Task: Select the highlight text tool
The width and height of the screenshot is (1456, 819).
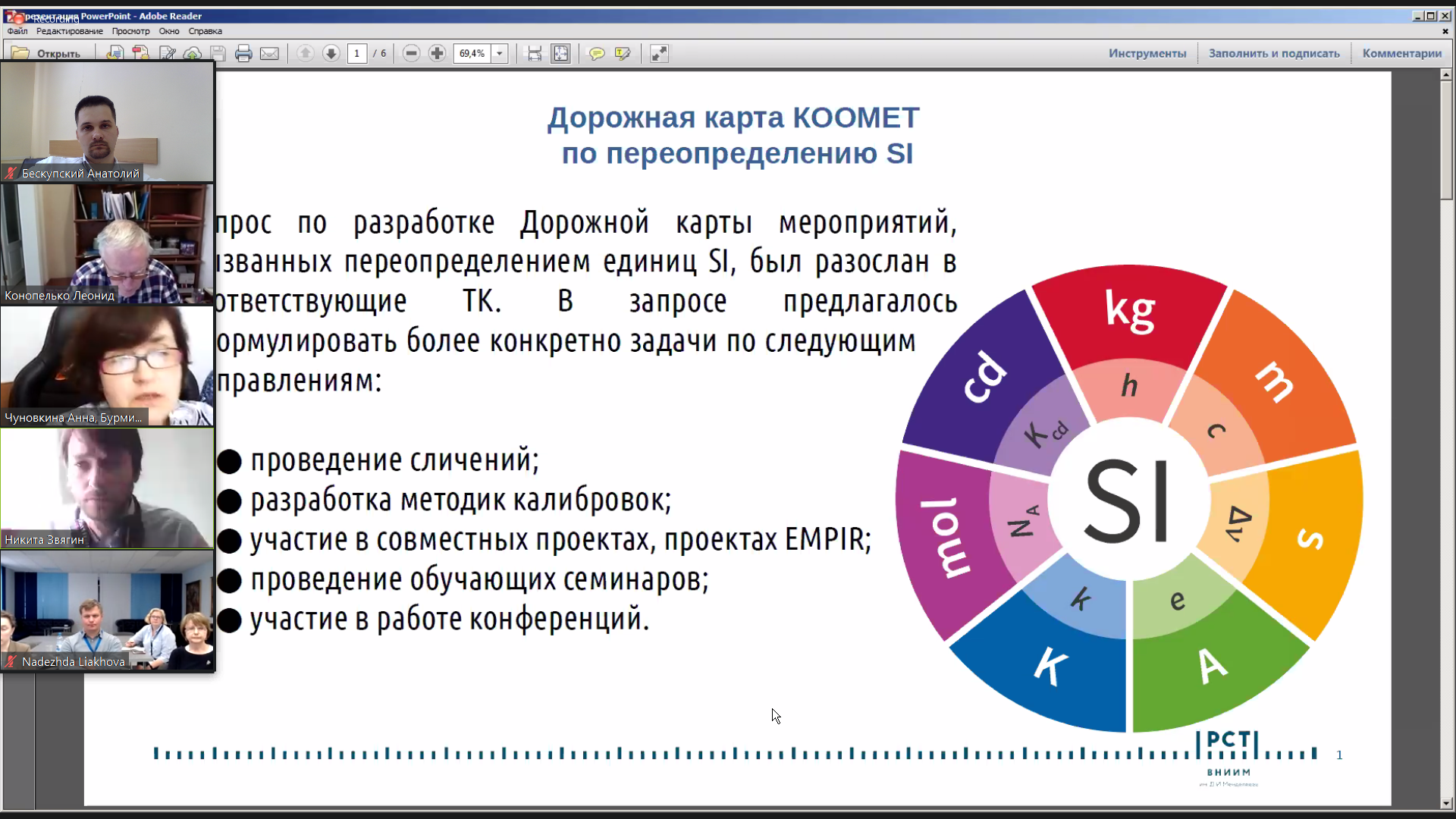Action: 623,53
